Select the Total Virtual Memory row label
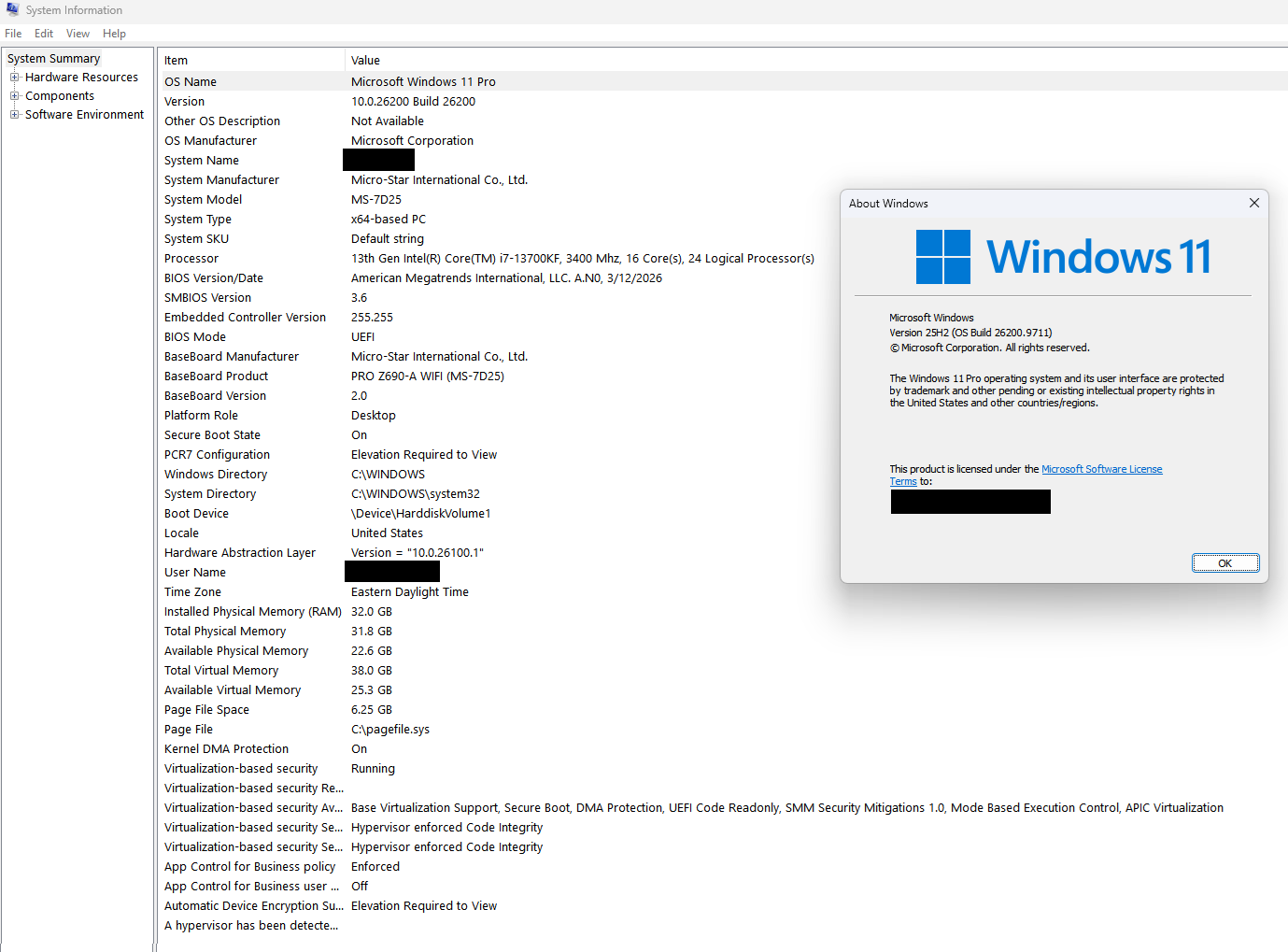Viewport: 1288px width, 952px height. coord(221,671)
